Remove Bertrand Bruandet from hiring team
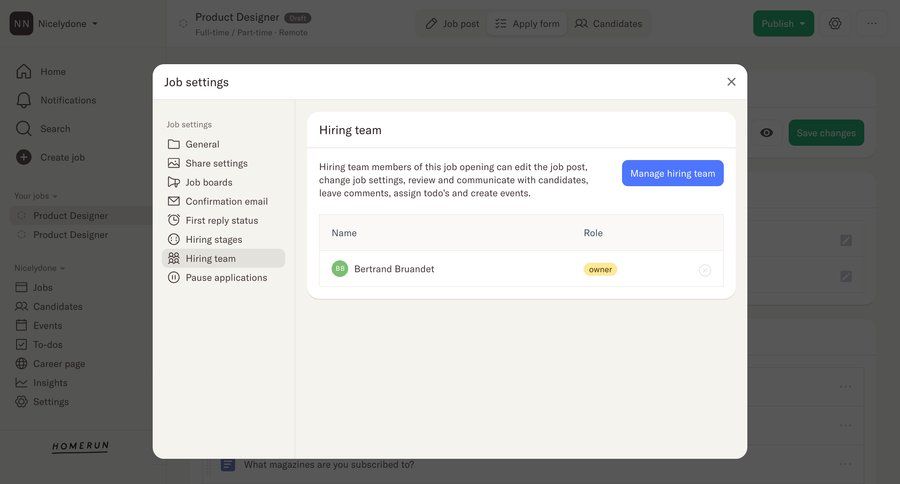The image size is (900, 484). coord(705,270)
